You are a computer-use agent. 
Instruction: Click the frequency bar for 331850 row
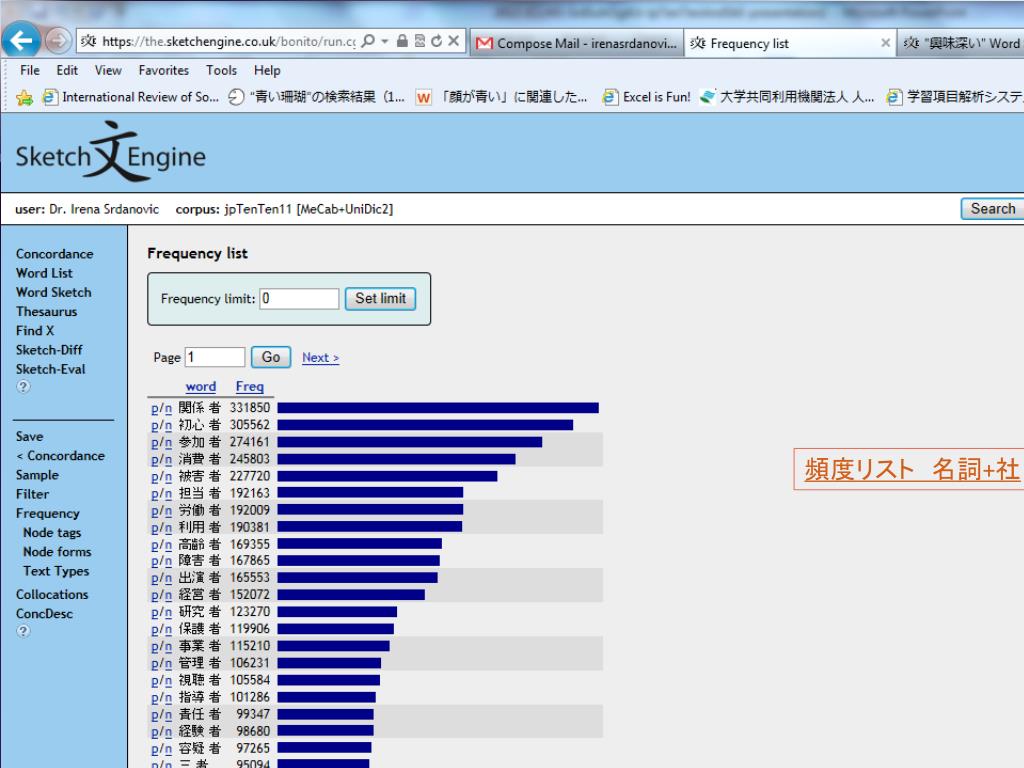438,408
